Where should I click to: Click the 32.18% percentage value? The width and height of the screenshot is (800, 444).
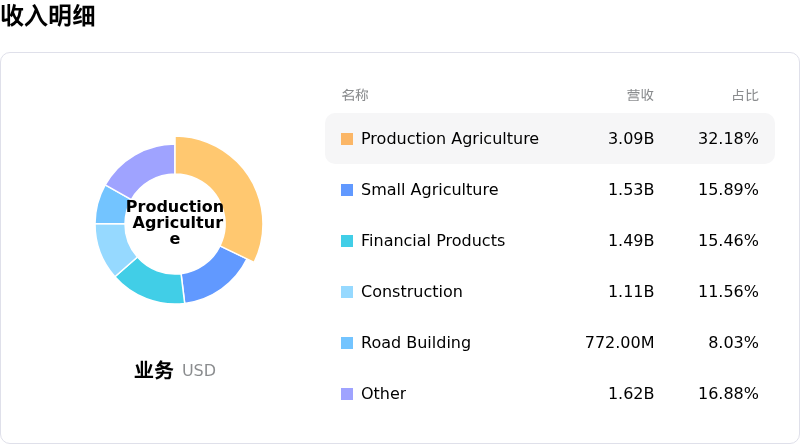click(x=728, y=139)
